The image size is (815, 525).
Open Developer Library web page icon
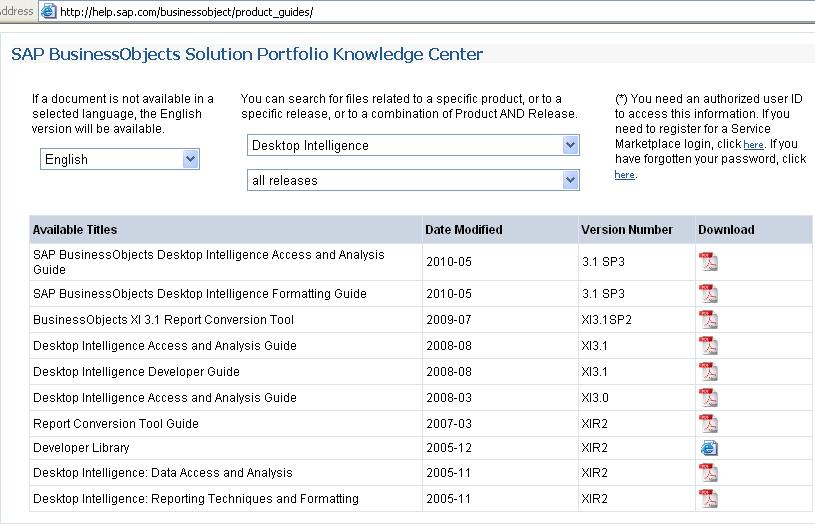(708, 448)
